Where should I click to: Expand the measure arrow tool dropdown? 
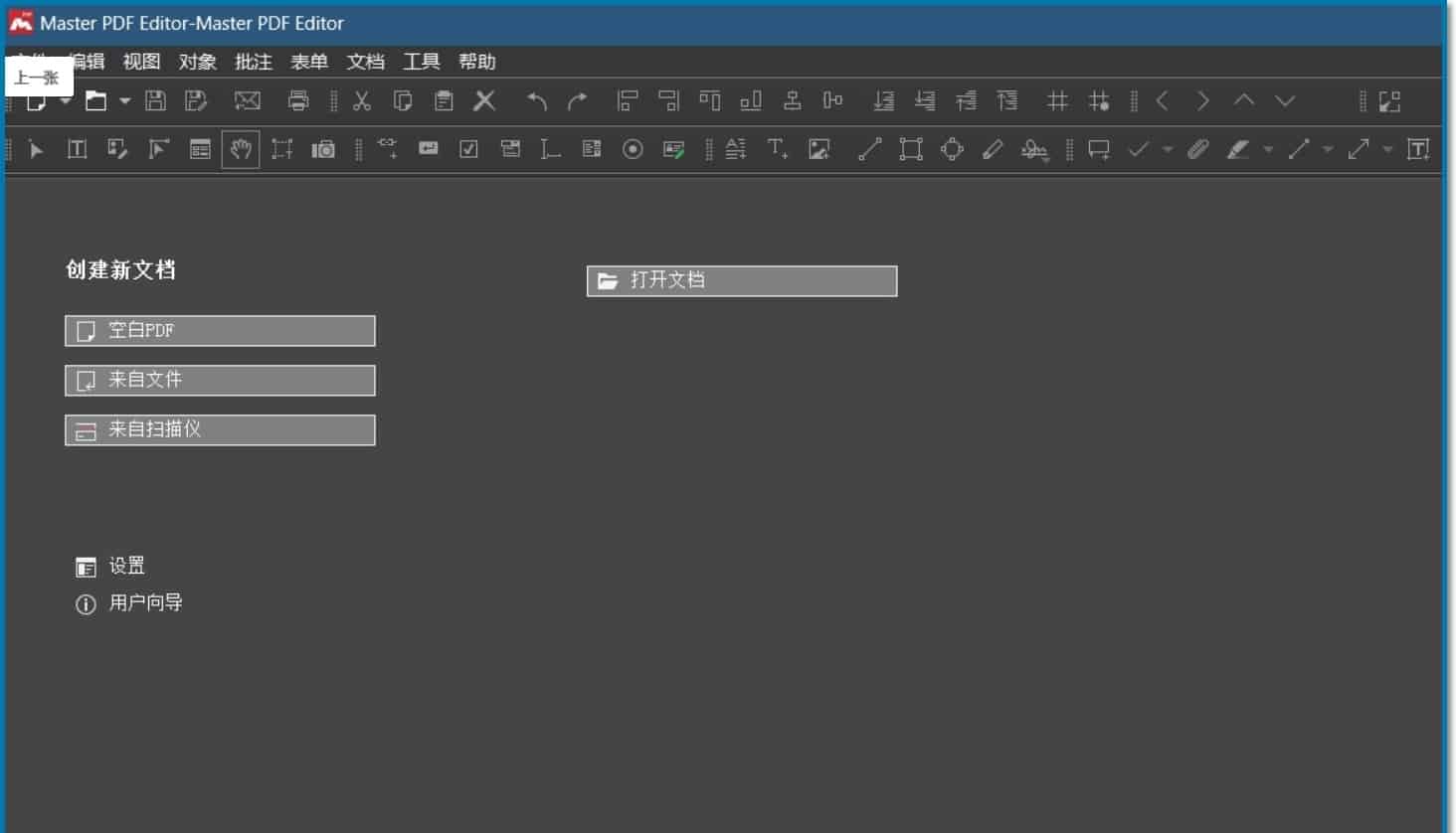(1387, 150)
